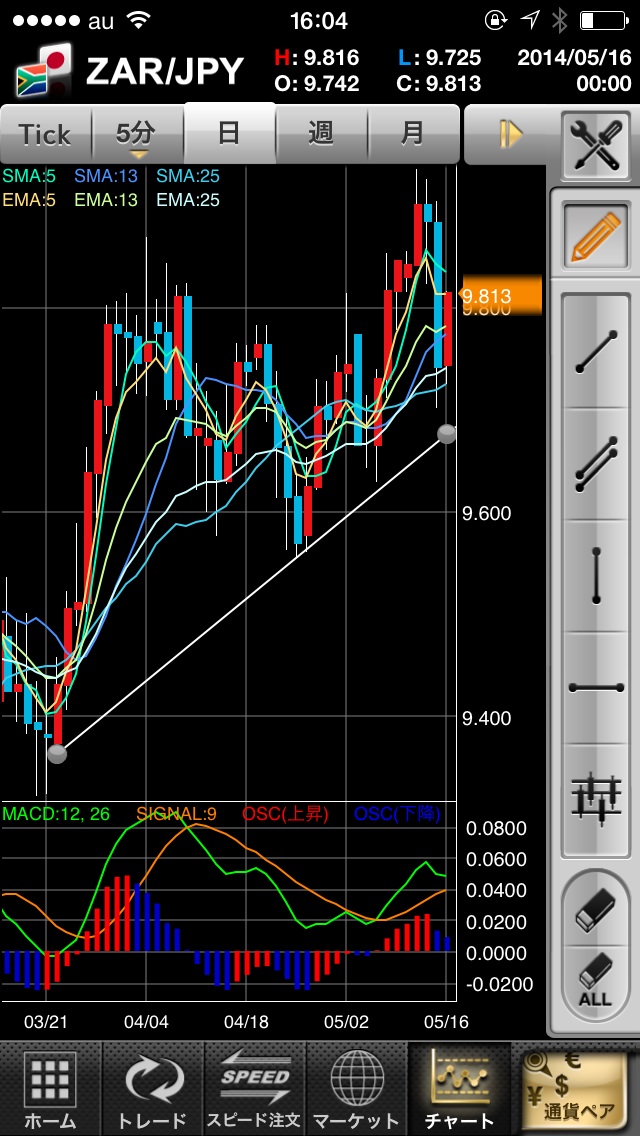
Task: Select the daily 日 tab
Action: pyautogui.click(x=230, y=133)
